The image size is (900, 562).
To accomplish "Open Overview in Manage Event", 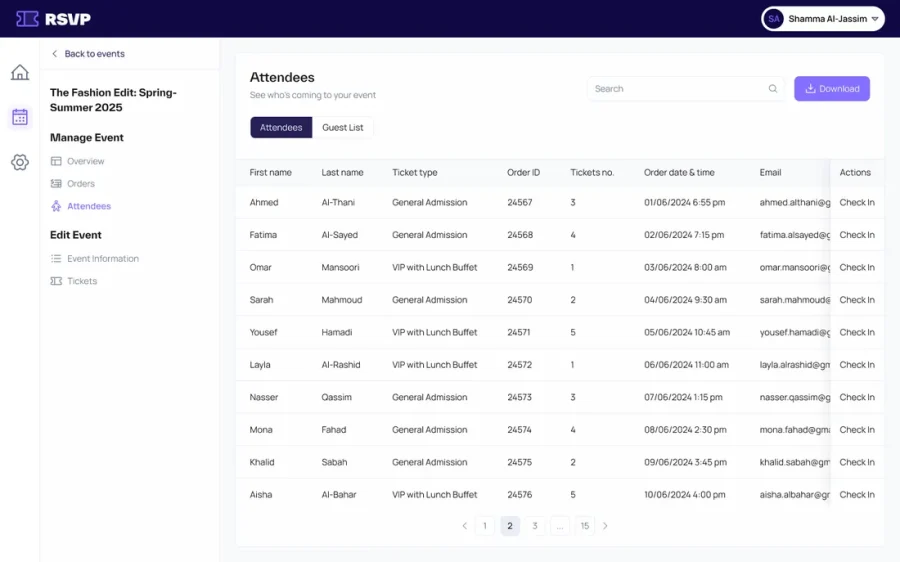I will point(86,161).
